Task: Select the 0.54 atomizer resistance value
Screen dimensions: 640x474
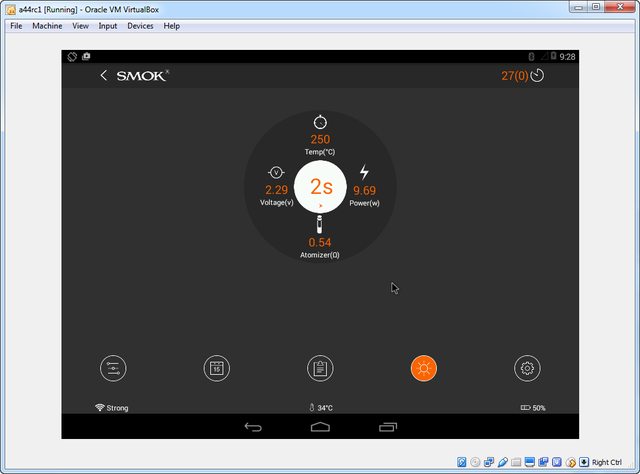Action: (320, 243)
